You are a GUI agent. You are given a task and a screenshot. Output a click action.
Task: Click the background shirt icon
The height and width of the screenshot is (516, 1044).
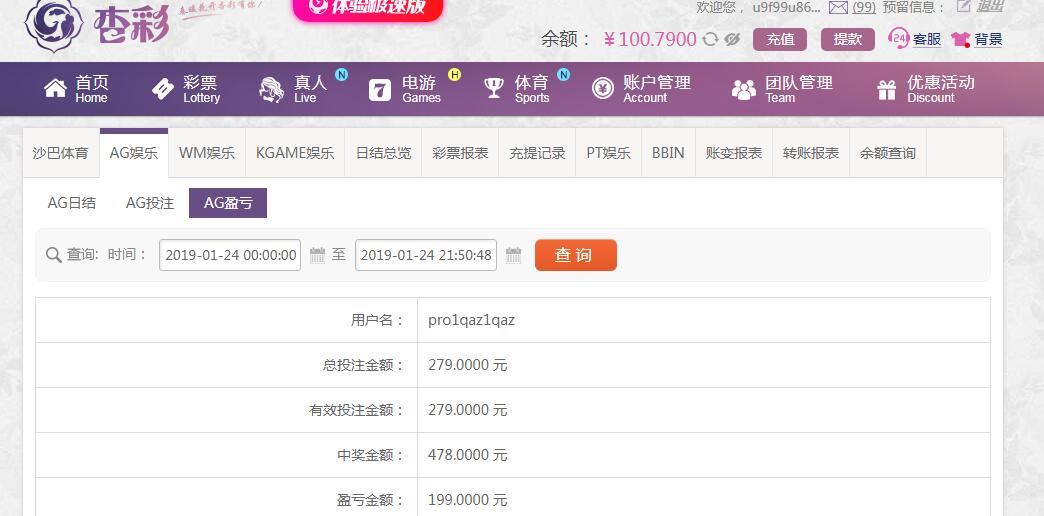pyautogui.click(x=960, y=39)
